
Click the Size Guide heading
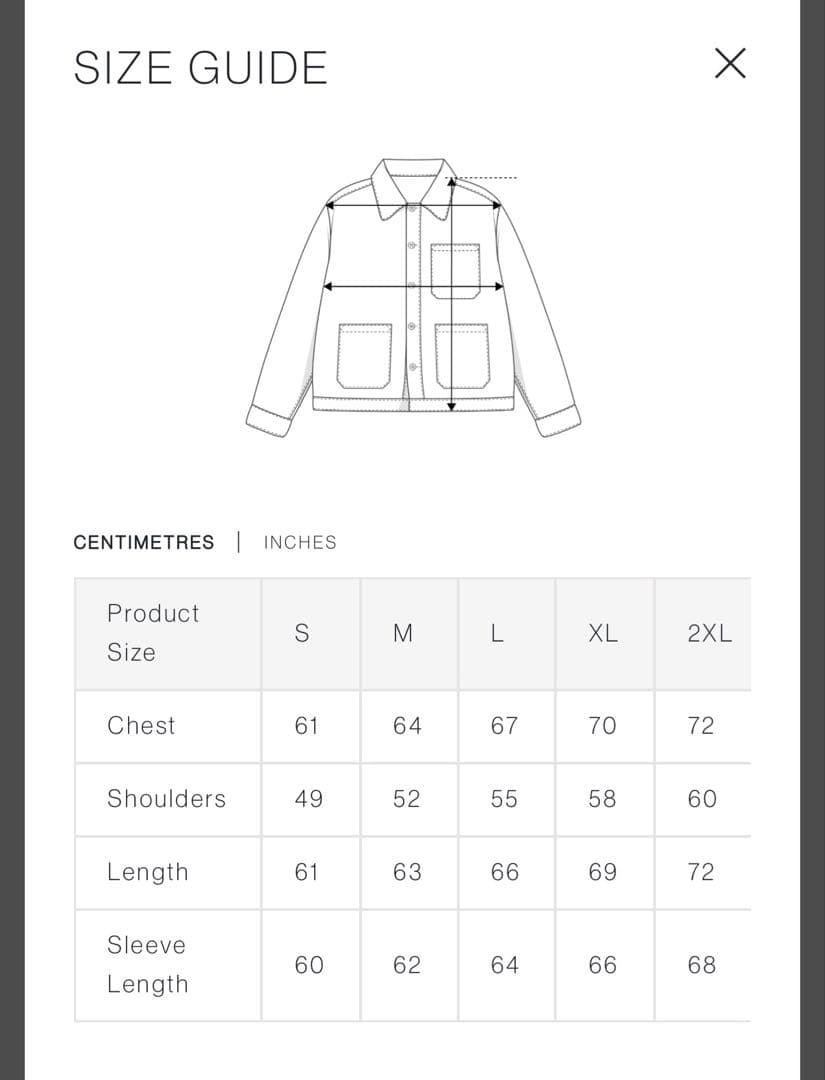(201, 68)
